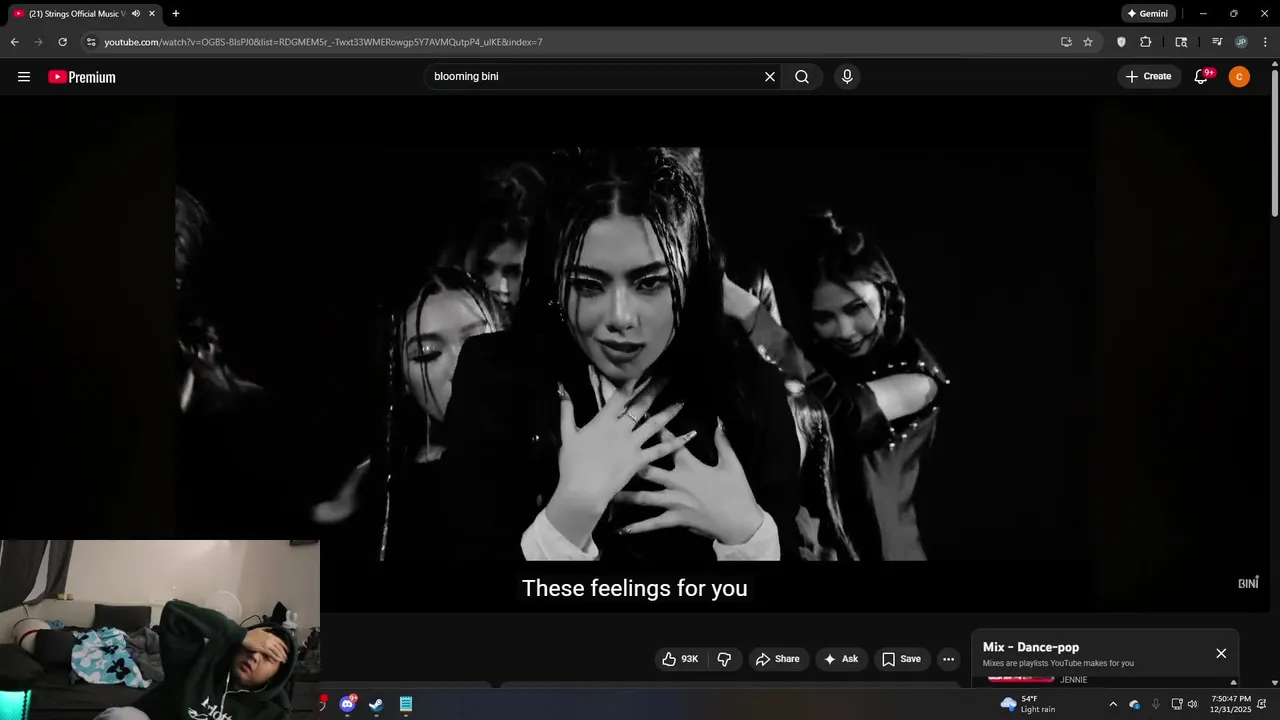Like the video with thumbs up
The width and height of the screenshot is (1280, 720).
click(x=680, y=659)
